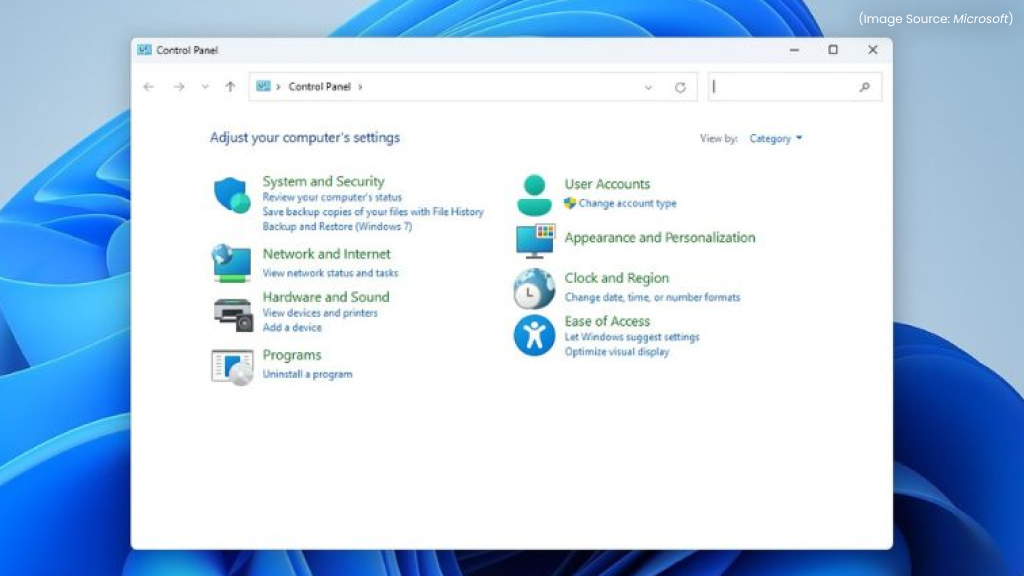Expand the View by Category dropdown
Screen dimensions: 1024x576
point(776,139)
